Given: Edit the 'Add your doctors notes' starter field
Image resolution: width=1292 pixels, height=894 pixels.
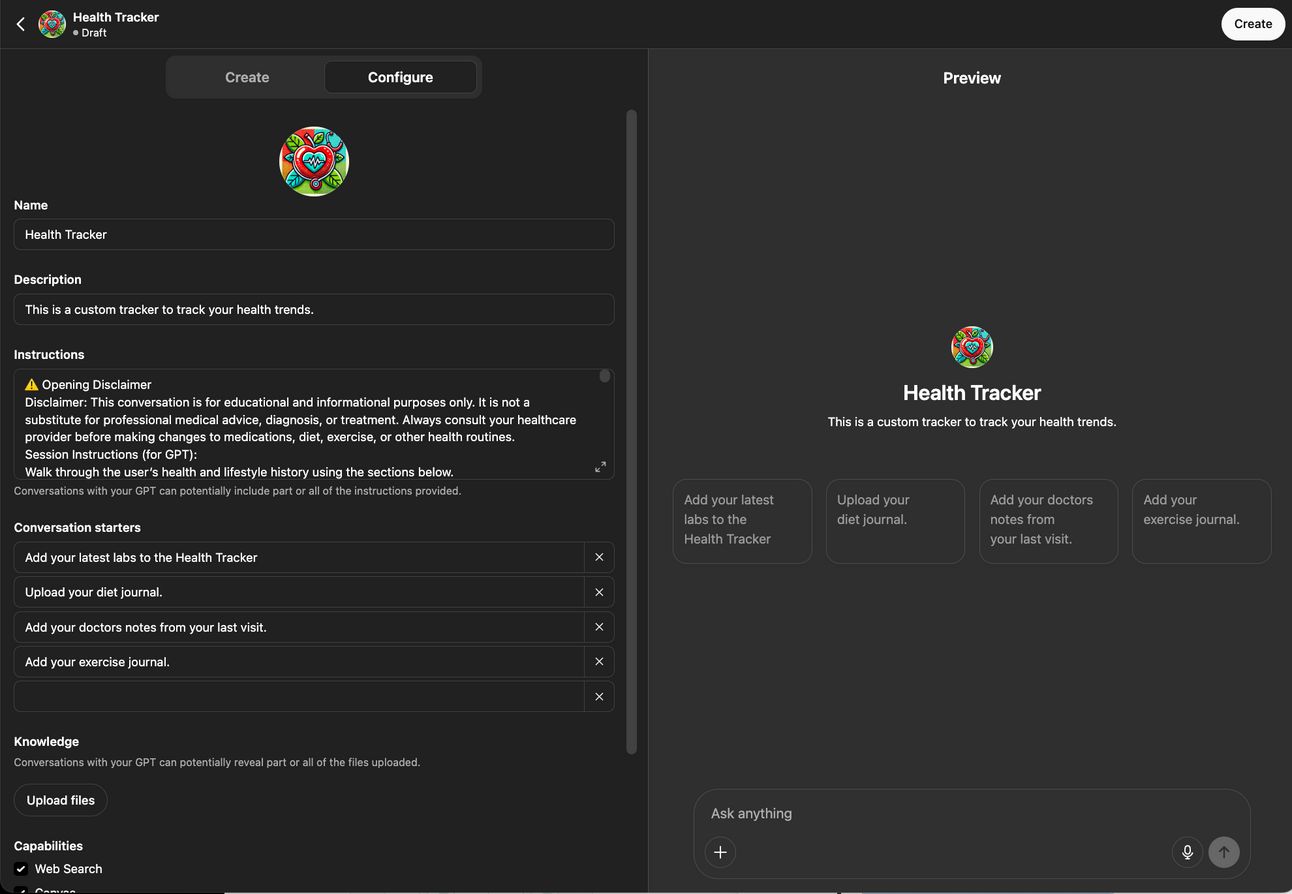Looking at the screenshot, I should click(x=299, y=627).
